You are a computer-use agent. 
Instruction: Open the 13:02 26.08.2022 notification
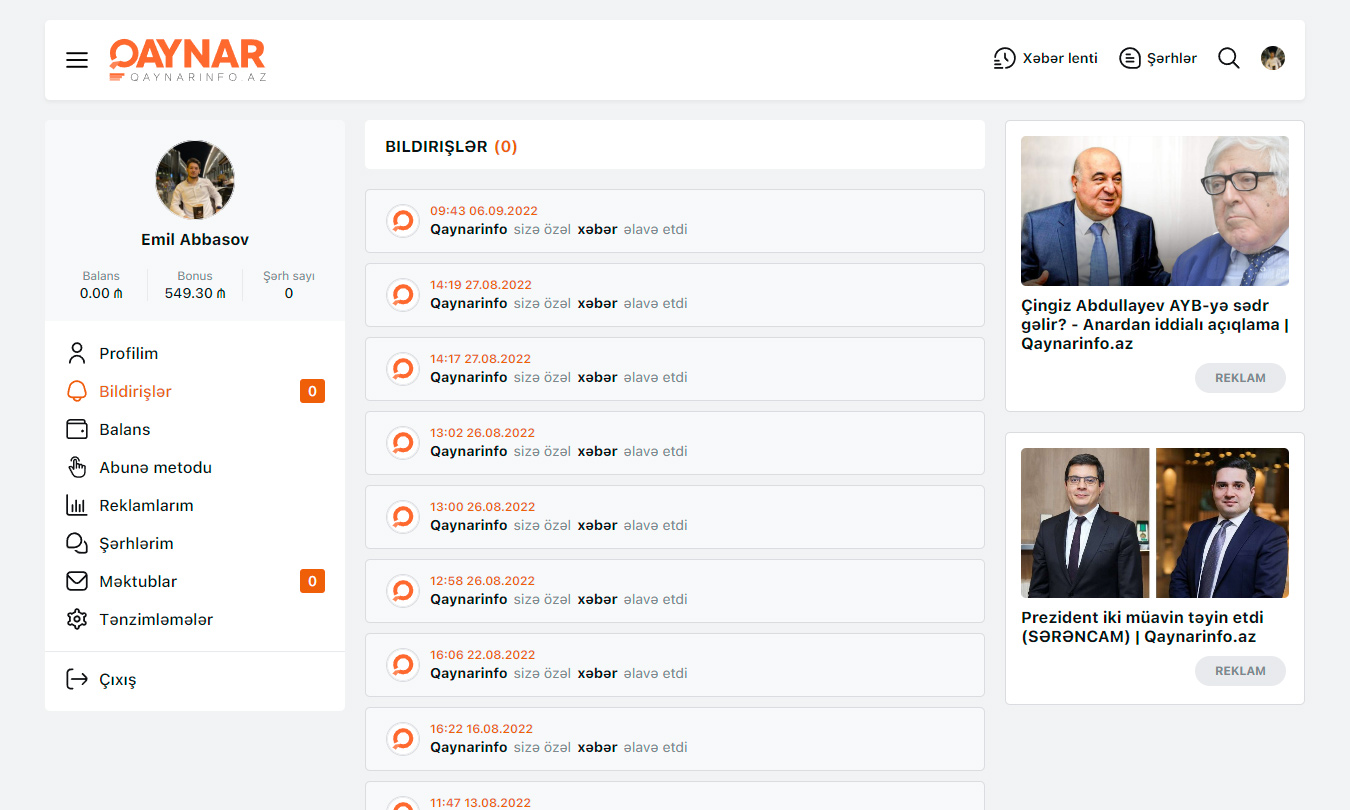click(x=674, y=443)
